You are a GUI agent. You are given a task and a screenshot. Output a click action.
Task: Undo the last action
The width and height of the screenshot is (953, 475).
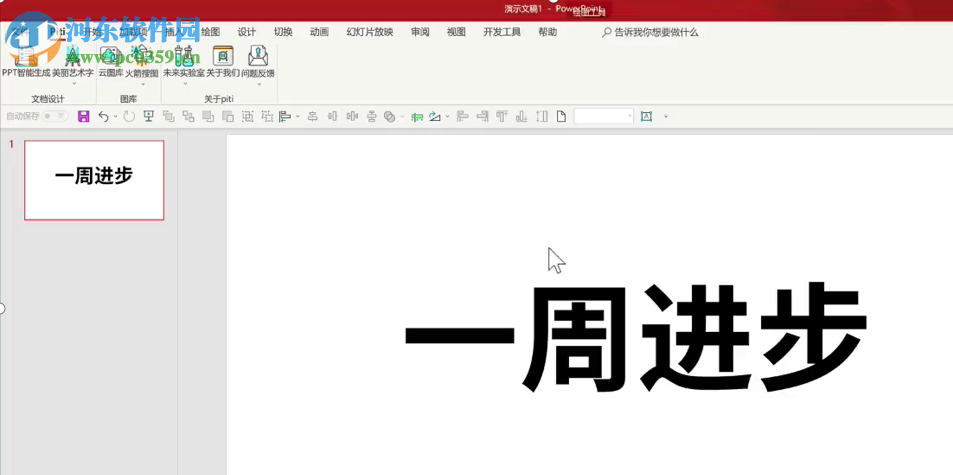(x=103, y=117)
